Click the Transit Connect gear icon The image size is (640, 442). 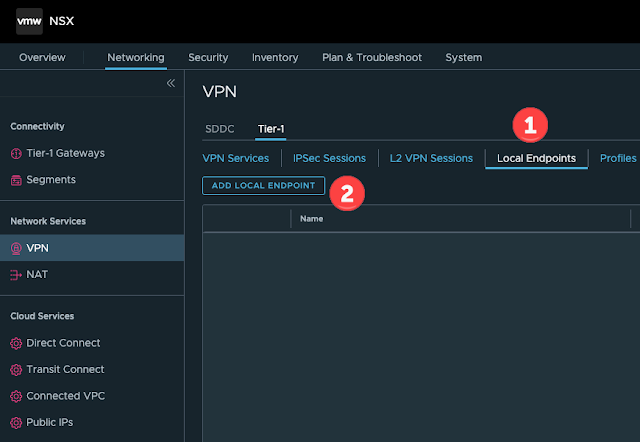pyautogui.click(x=16, y=370)
